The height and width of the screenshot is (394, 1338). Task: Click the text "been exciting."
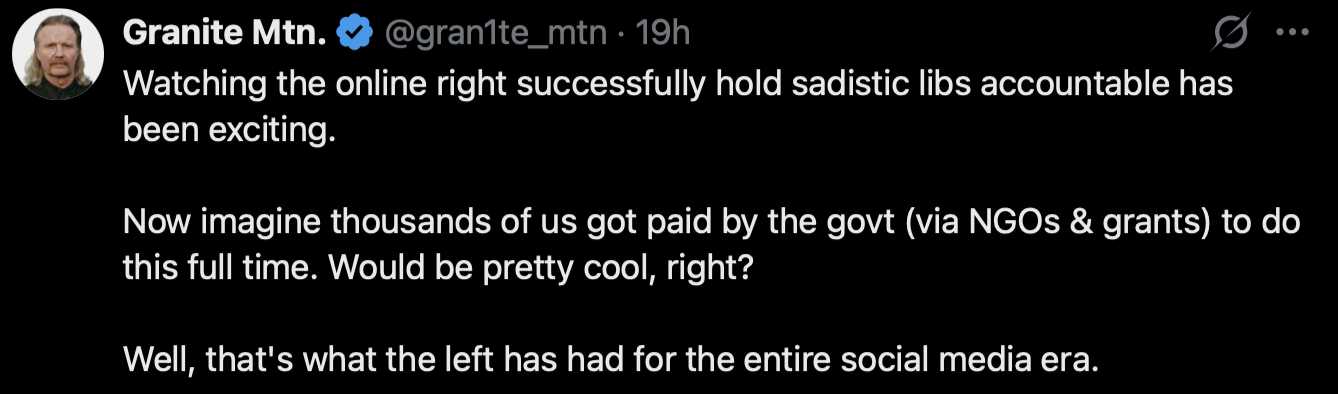coord(226,130)
